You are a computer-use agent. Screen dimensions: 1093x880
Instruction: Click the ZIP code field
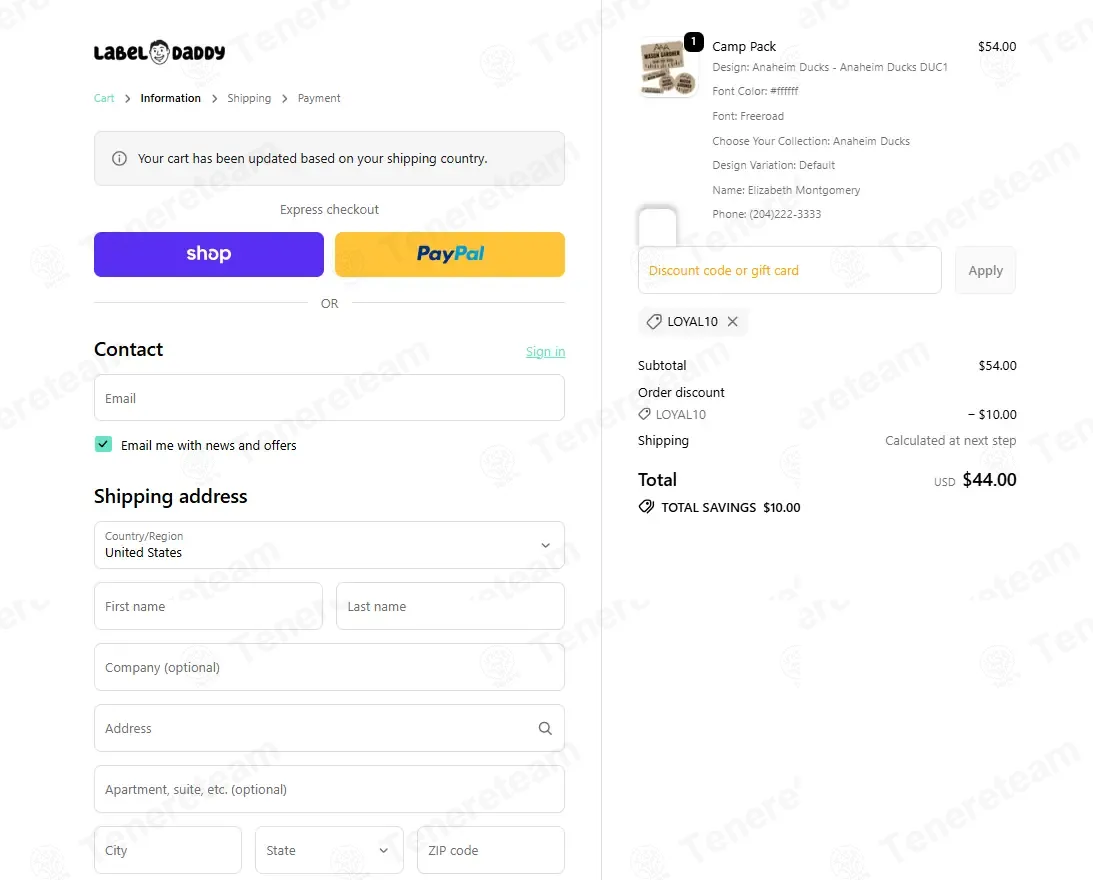click(490, 850)
